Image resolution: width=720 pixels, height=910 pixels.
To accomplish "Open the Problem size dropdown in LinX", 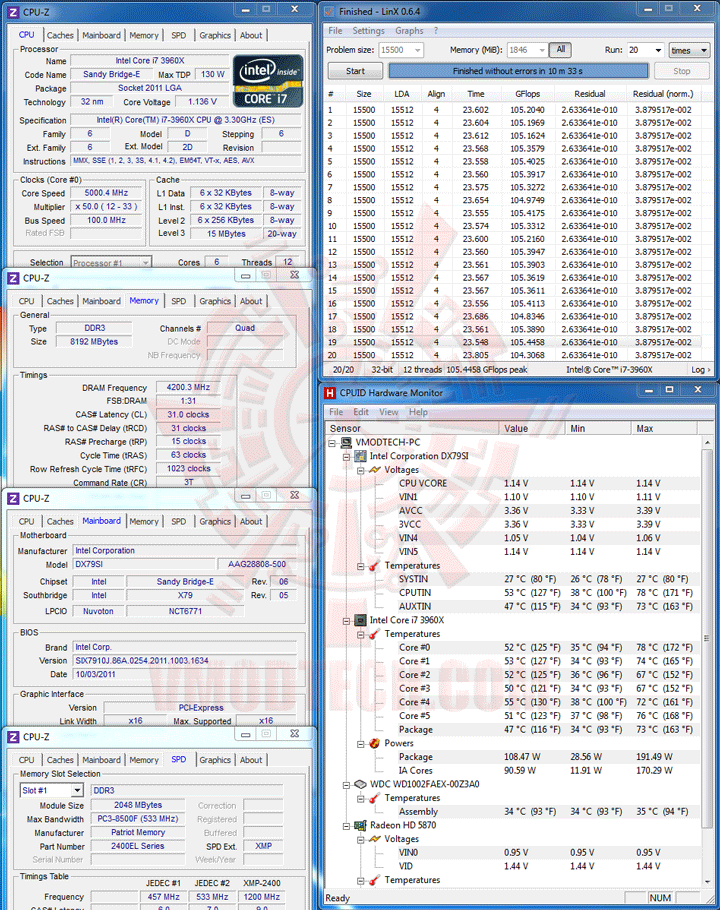I will 417,50.
